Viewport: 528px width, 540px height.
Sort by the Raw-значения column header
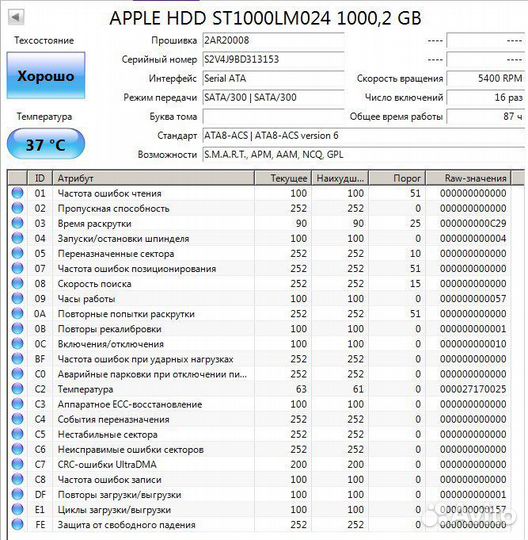click(468, 178)
